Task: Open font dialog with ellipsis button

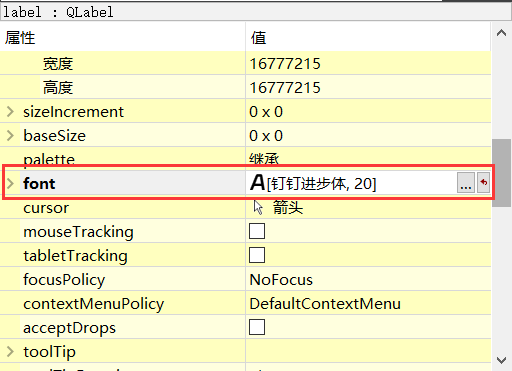Action: pyautogui.click(x=466, y=182)
